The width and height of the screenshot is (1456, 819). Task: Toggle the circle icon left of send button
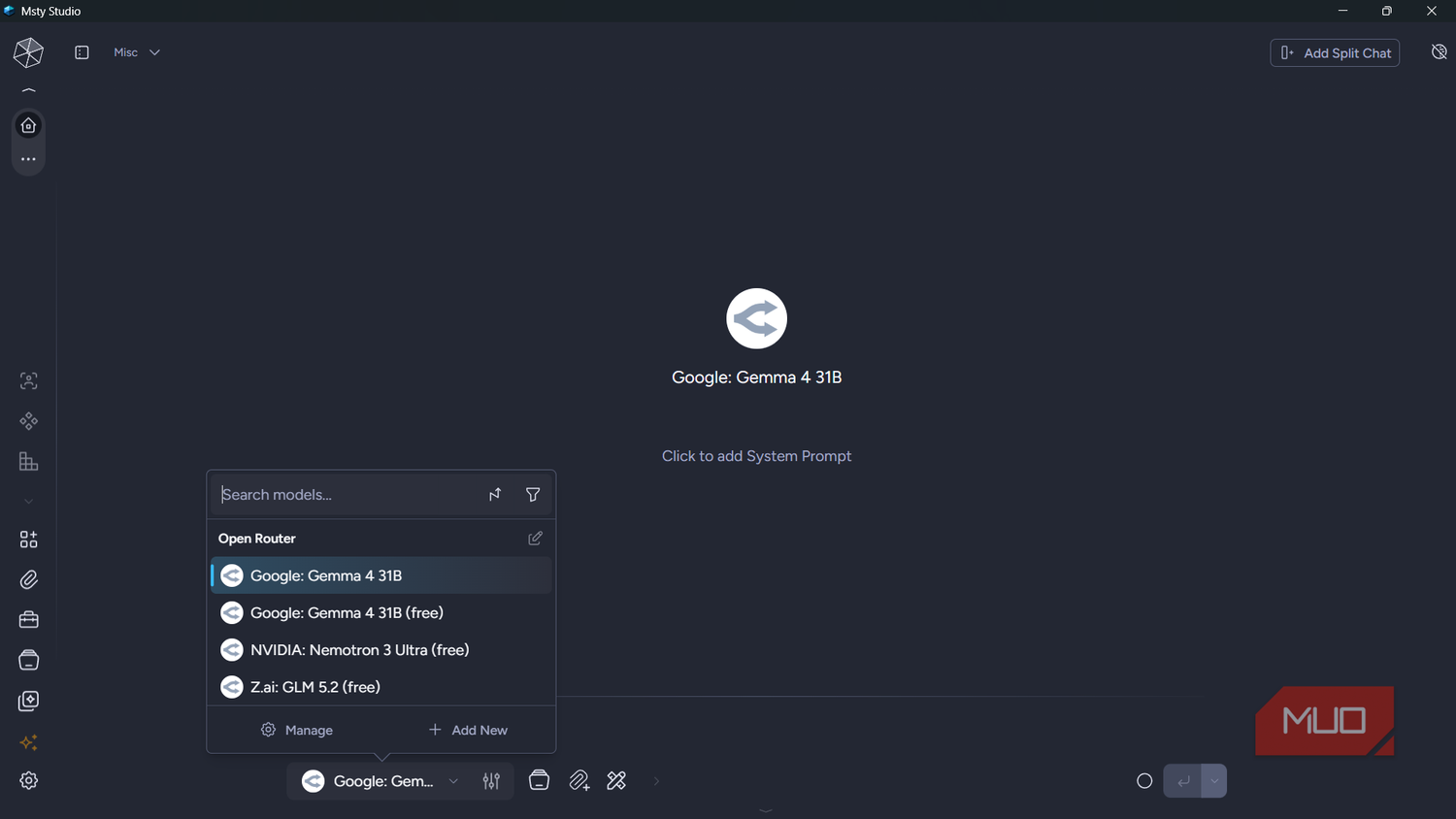click(1144, 781)
